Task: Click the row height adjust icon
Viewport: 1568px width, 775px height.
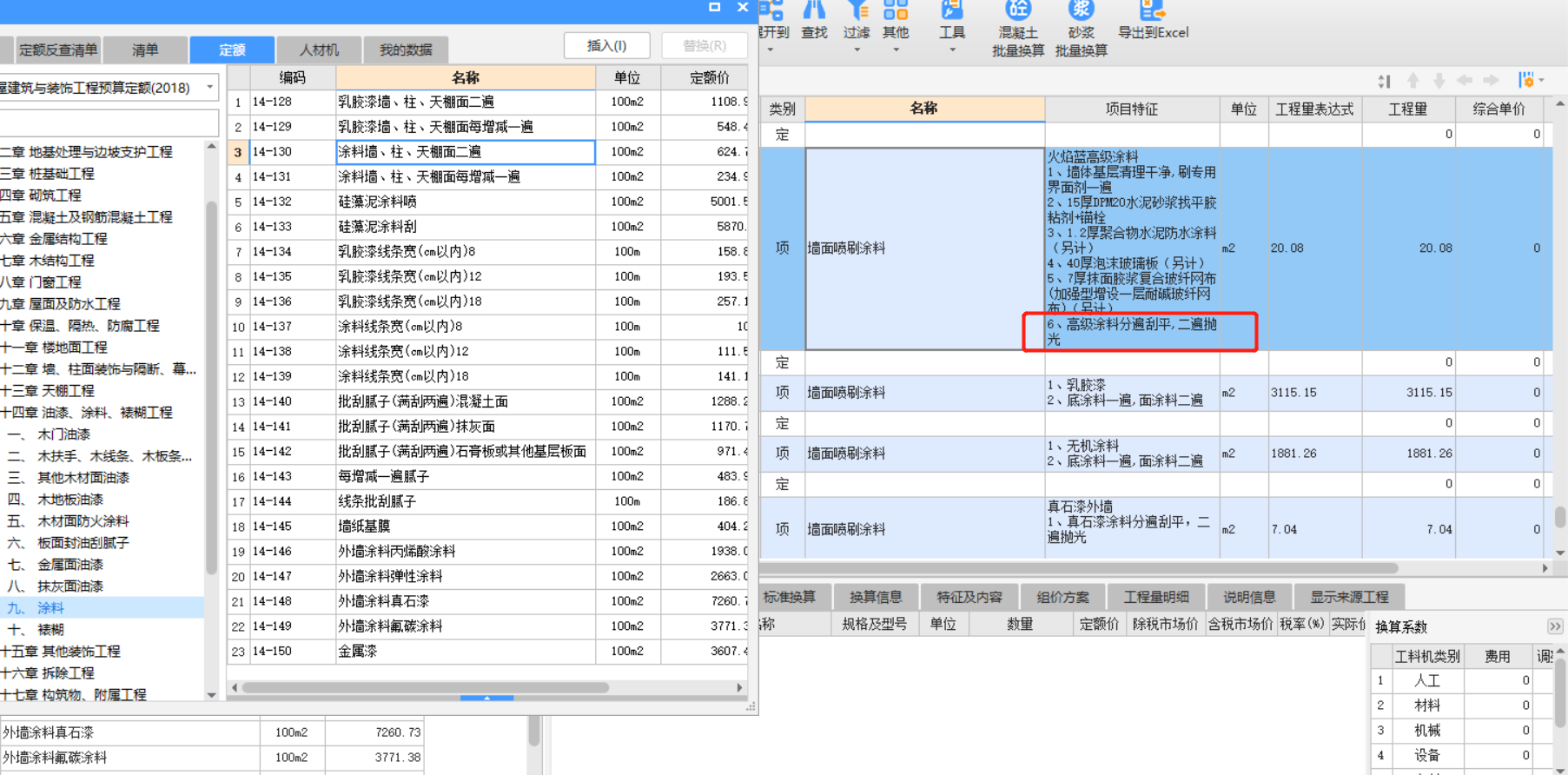Action: [1385, 81]
